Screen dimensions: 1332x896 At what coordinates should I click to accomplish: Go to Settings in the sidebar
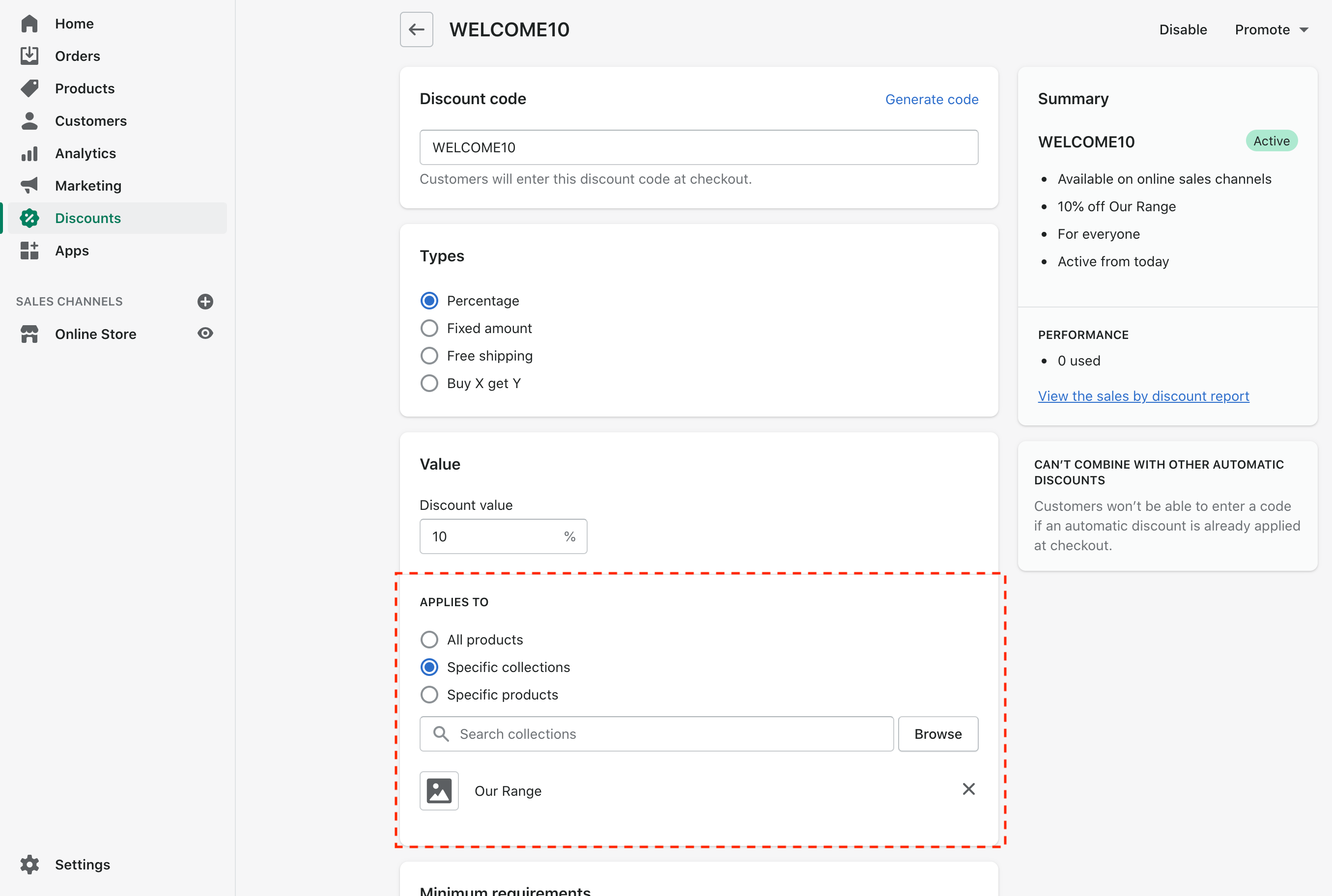[x=82, y=864]
